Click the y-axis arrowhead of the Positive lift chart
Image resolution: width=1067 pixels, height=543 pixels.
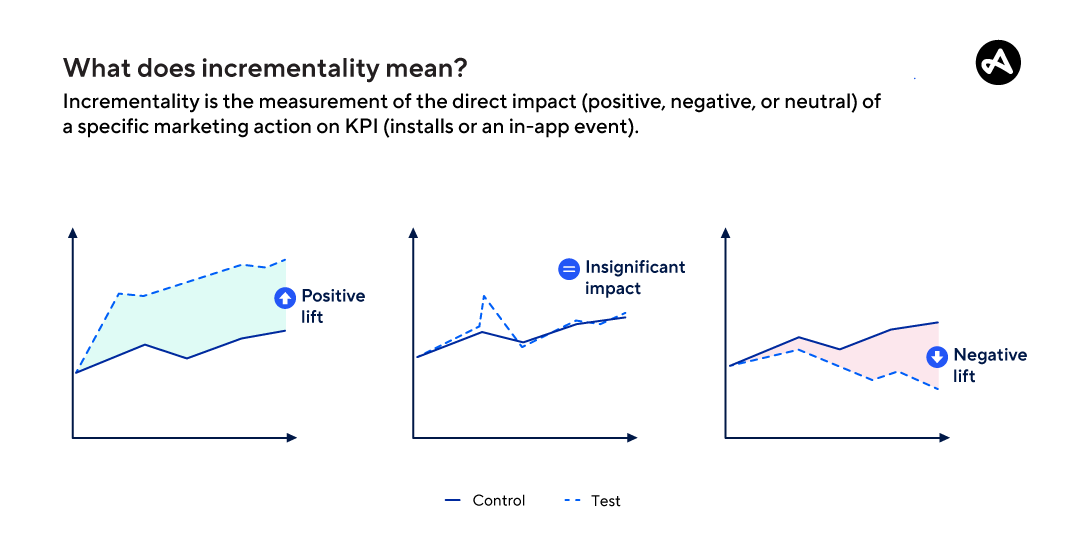73,233
